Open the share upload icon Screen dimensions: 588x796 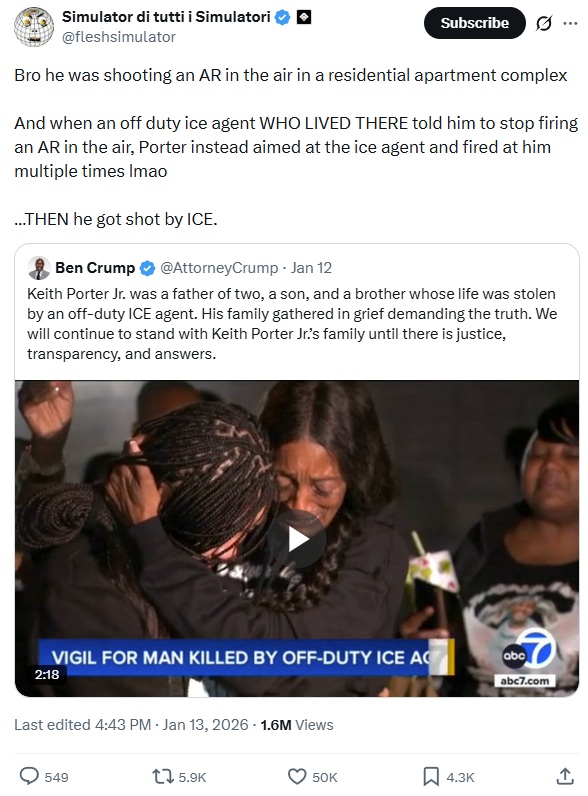[x=565, y=776]
